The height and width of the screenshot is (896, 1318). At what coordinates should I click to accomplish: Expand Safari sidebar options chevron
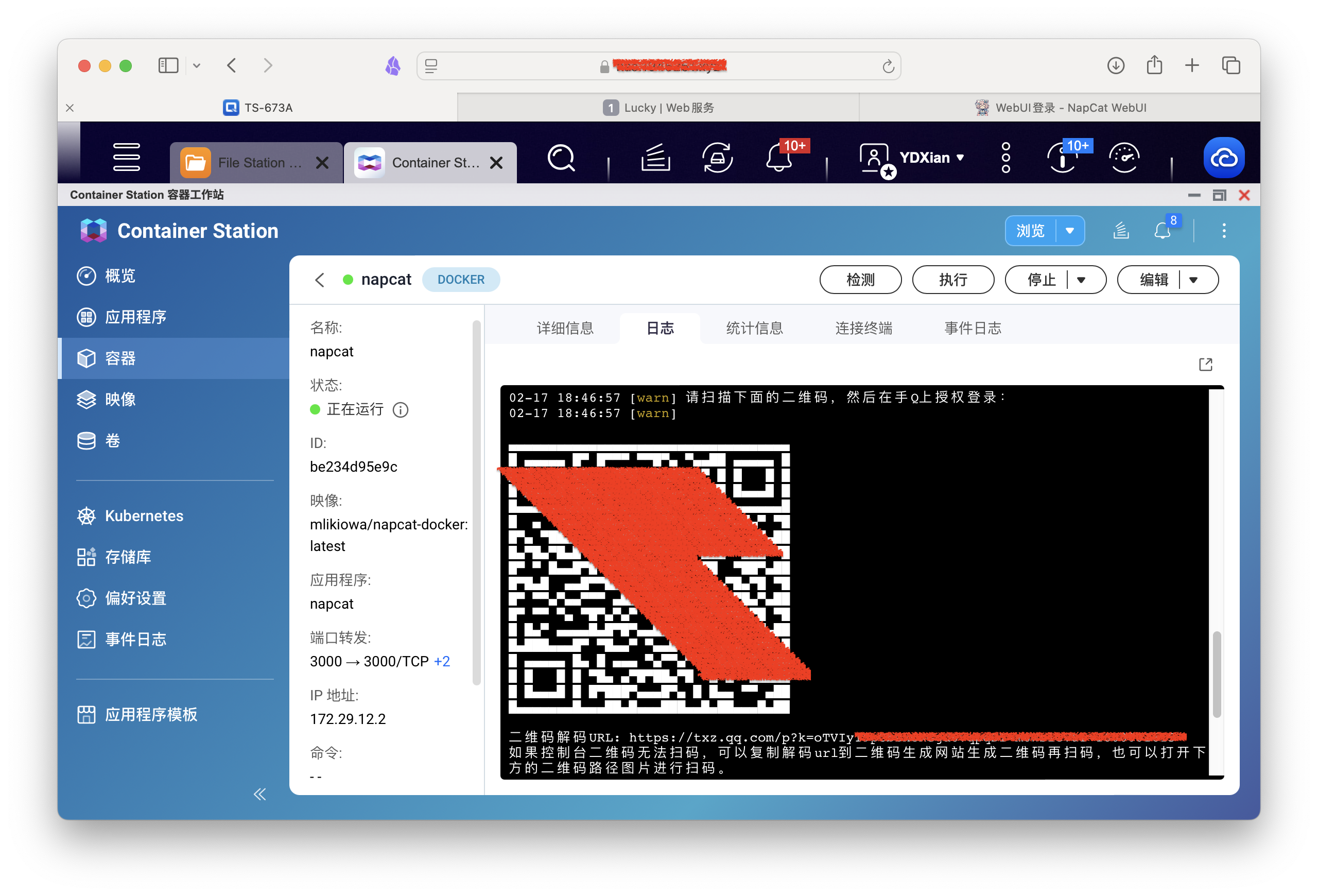pyautogui.click(x=196, y=66)
